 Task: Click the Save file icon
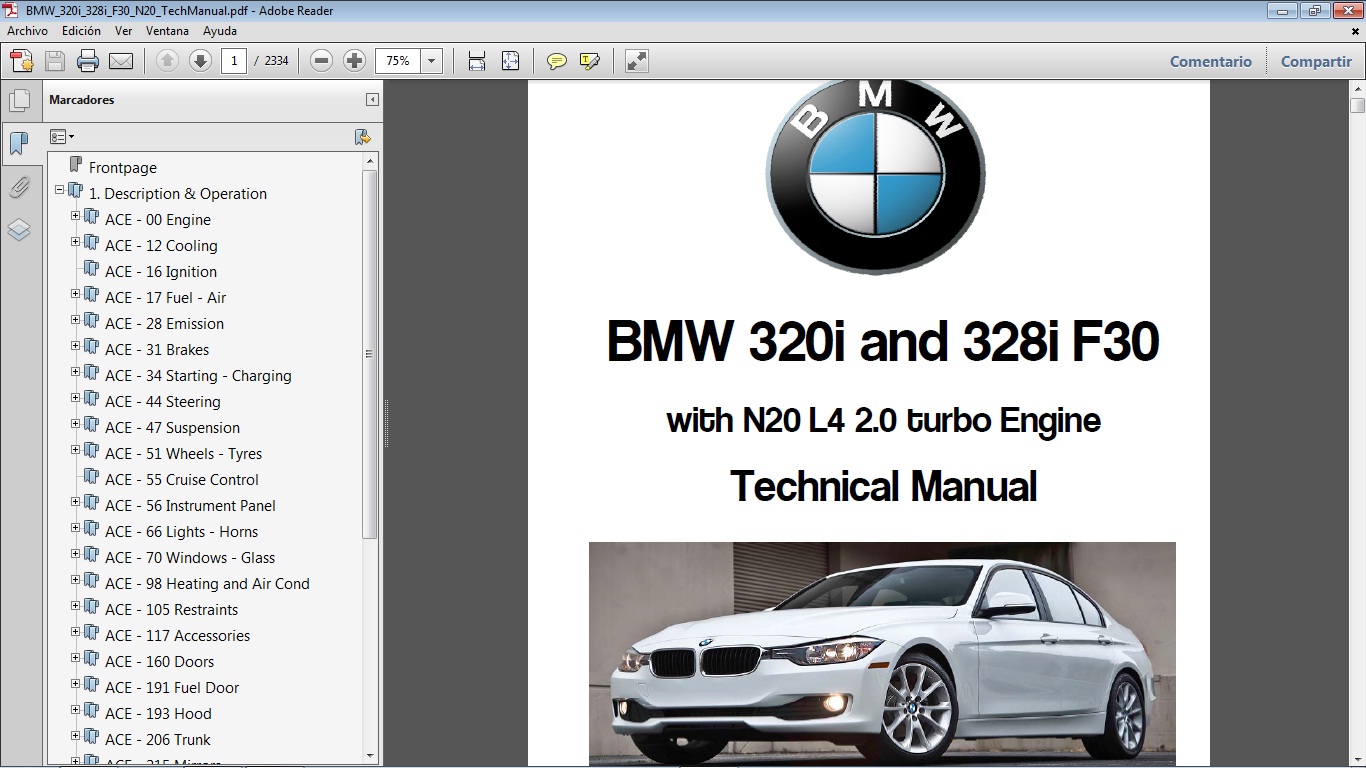55,61
